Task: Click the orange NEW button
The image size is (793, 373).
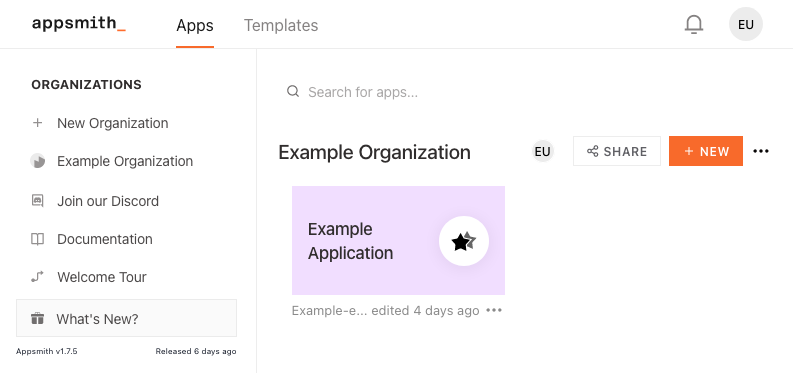Action: coord(706,151)
